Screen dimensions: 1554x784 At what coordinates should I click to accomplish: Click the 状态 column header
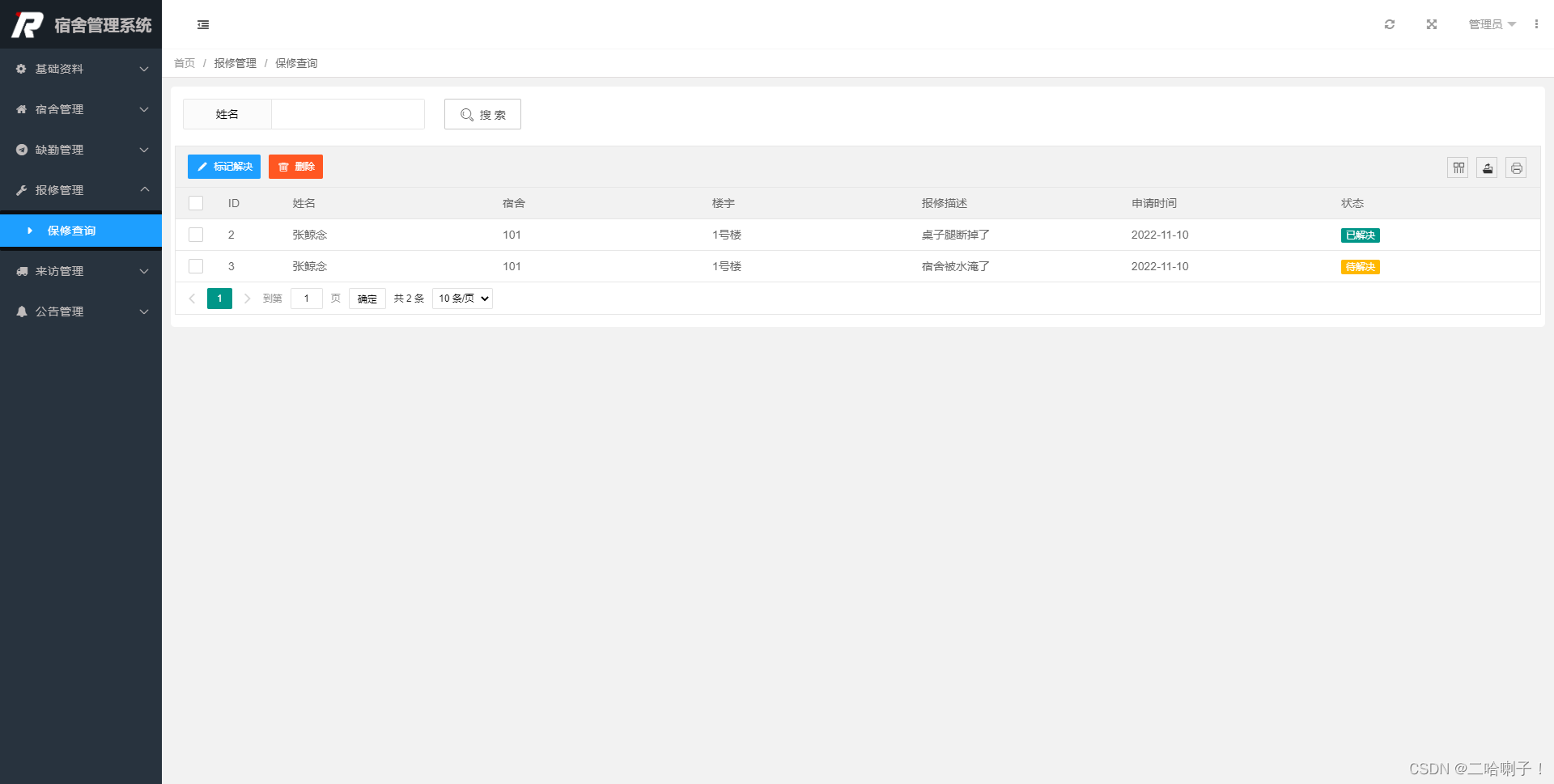[1352, 203]
